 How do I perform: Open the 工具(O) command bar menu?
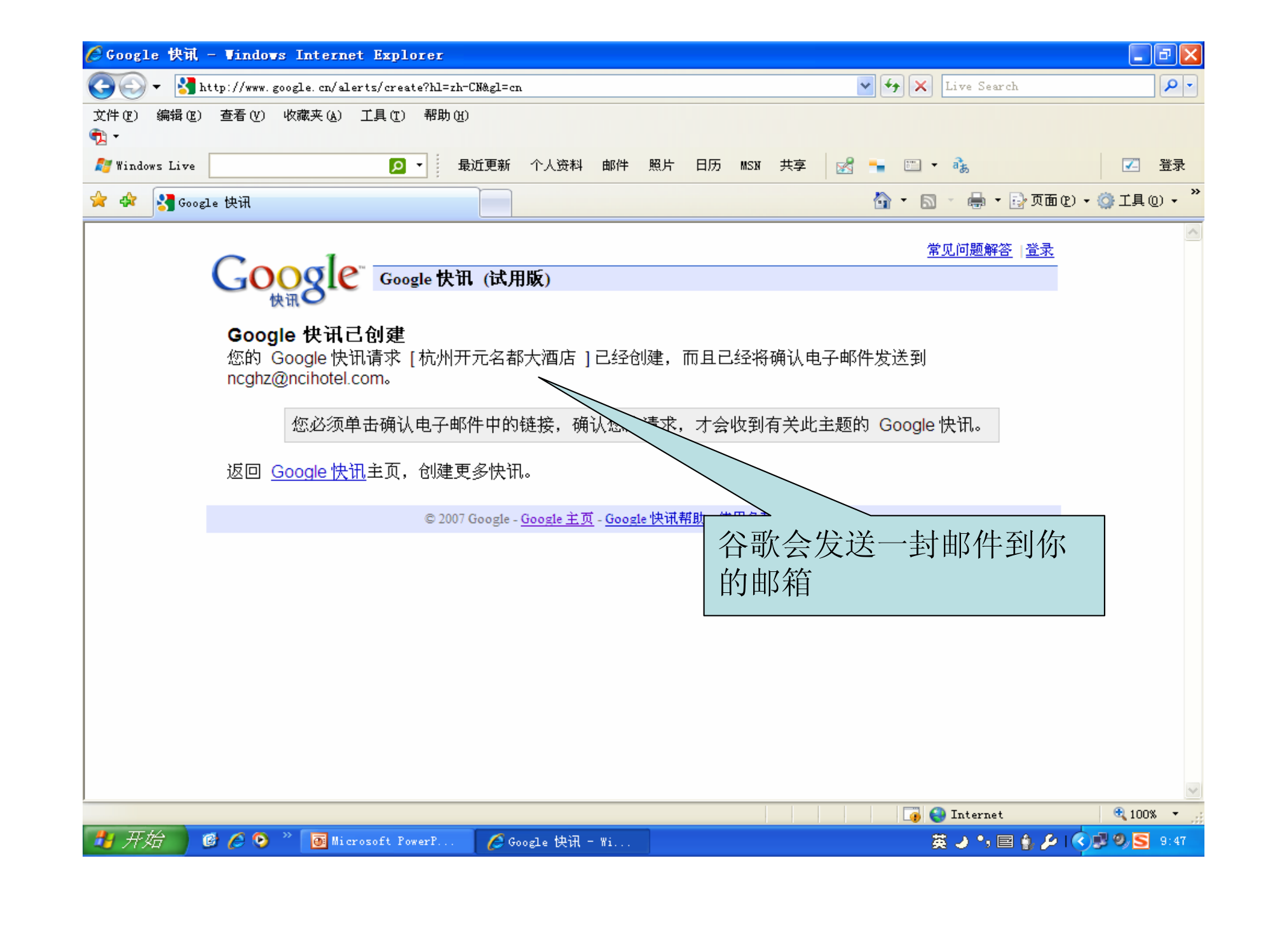[1137, 201]
